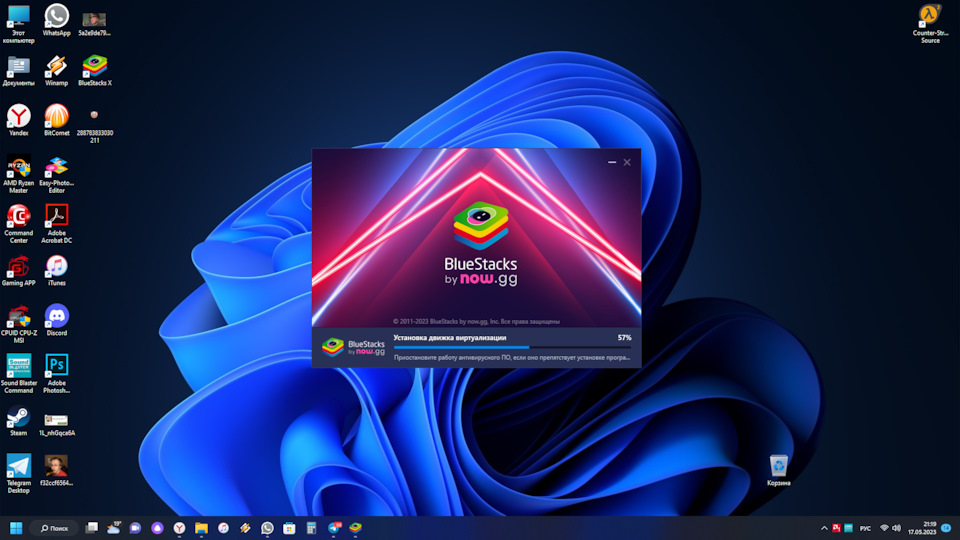Viewport: 960px width, 540px height.
Task: Open WhatsApp from the taskbar
Action: pyautogui.click(x=268, y=528)
